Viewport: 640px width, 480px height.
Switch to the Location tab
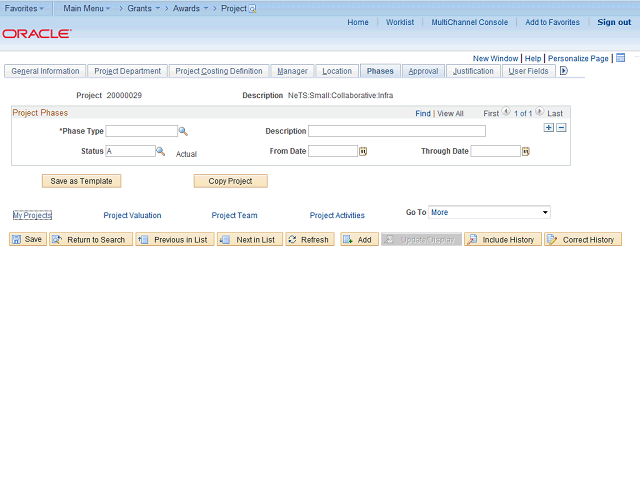pos(337,71)
